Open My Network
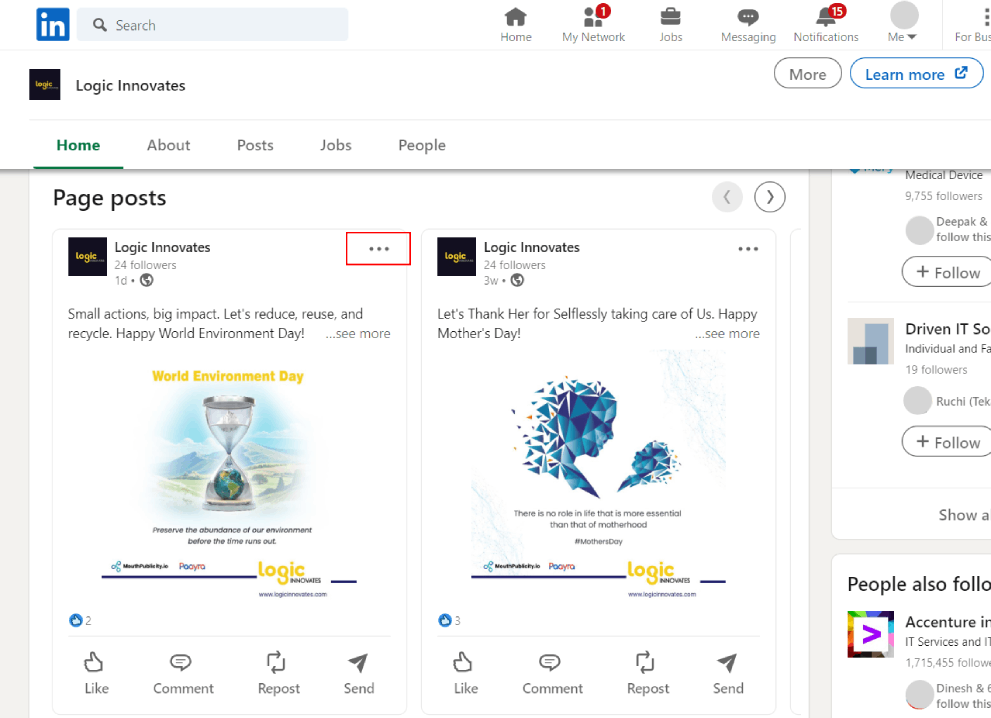This screenshot has width=991, height=718. [x=593, y=25]
